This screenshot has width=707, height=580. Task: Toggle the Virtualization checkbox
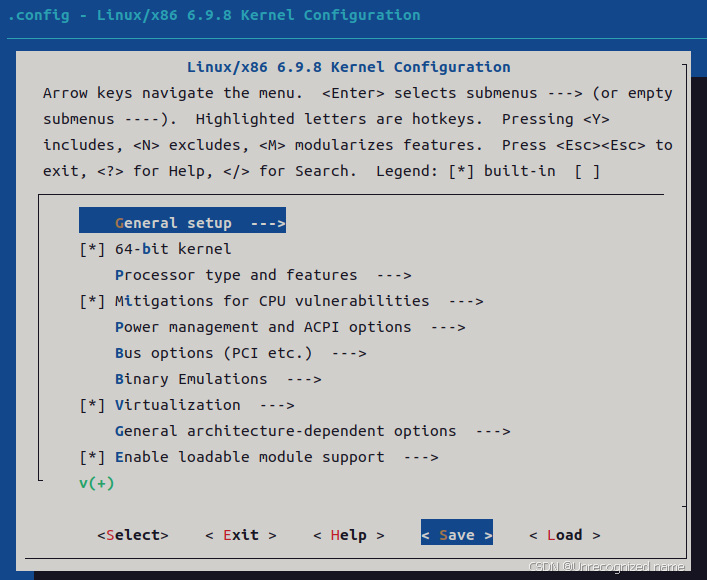(92, 405)
